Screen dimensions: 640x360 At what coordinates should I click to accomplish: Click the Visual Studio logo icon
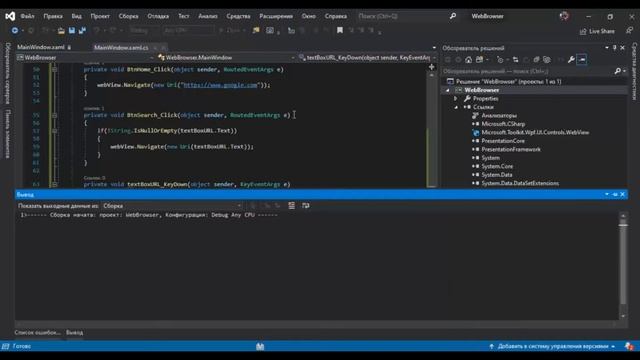pyautogui.click(x=10, y=16)
